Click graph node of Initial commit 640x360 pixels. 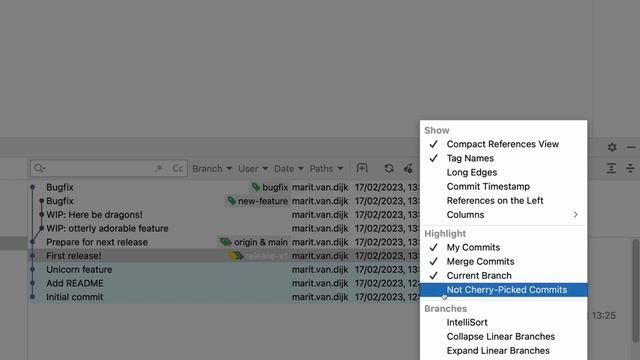(33, 297)
